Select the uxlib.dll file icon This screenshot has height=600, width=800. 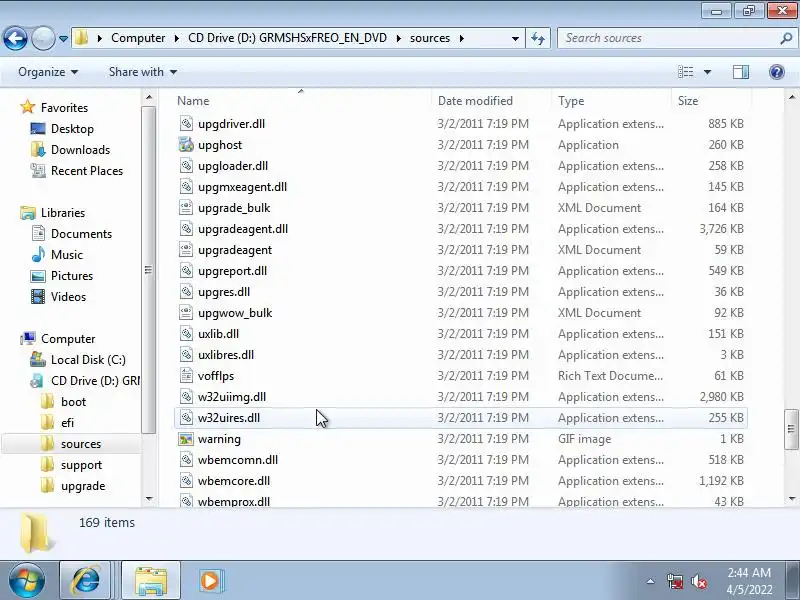(186, 334)
